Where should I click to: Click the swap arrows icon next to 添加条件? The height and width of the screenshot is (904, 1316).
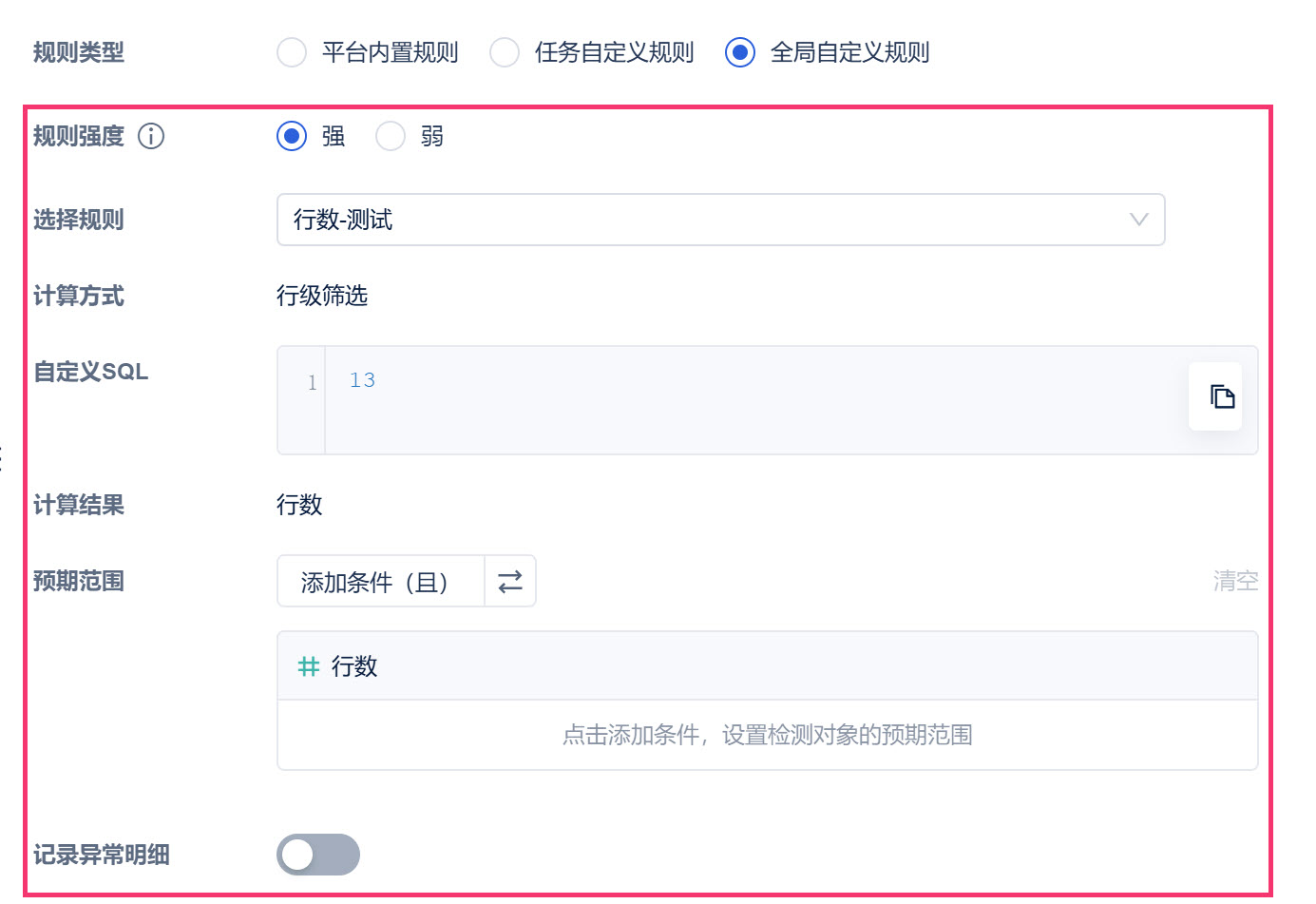(x=510, y=582)
